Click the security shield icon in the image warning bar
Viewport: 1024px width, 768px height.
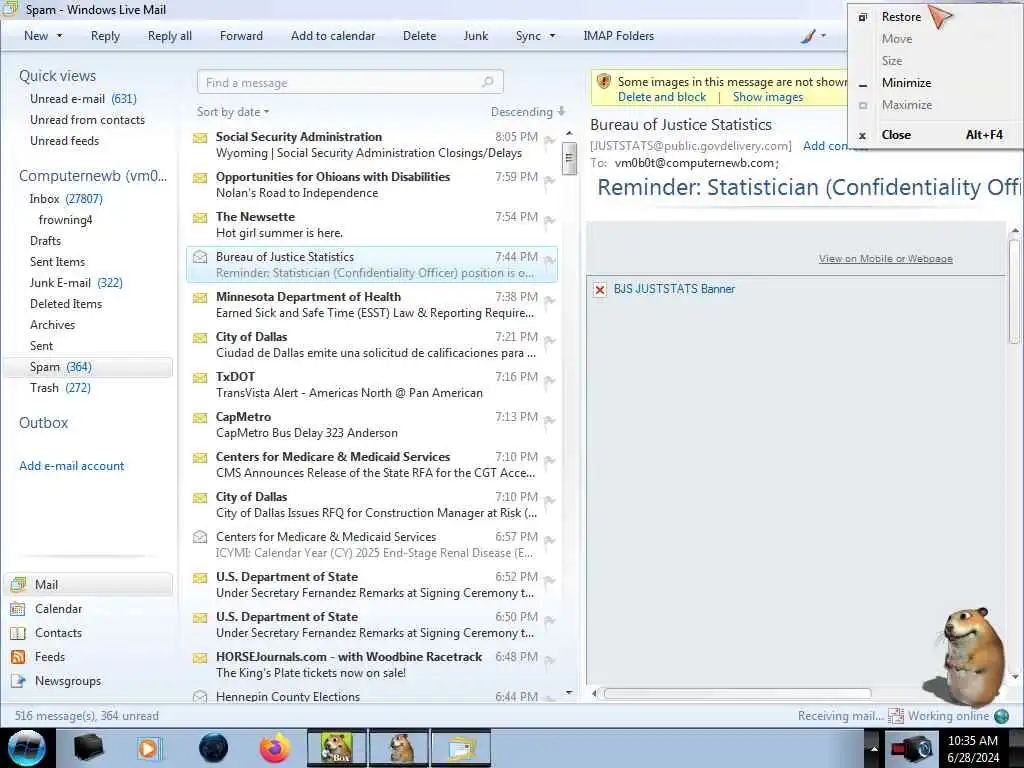[604, 82]
